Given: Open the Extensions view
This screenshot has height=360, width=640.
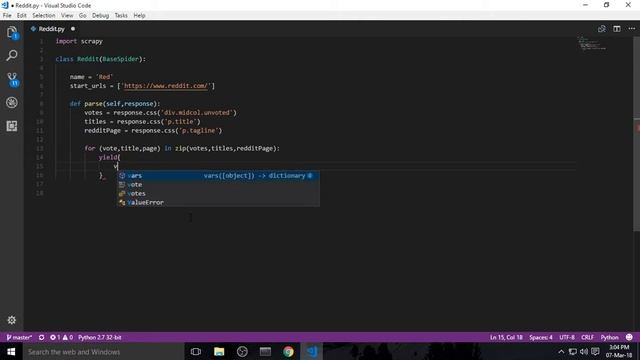Looking at the screenshot, I should pos(12,126).
